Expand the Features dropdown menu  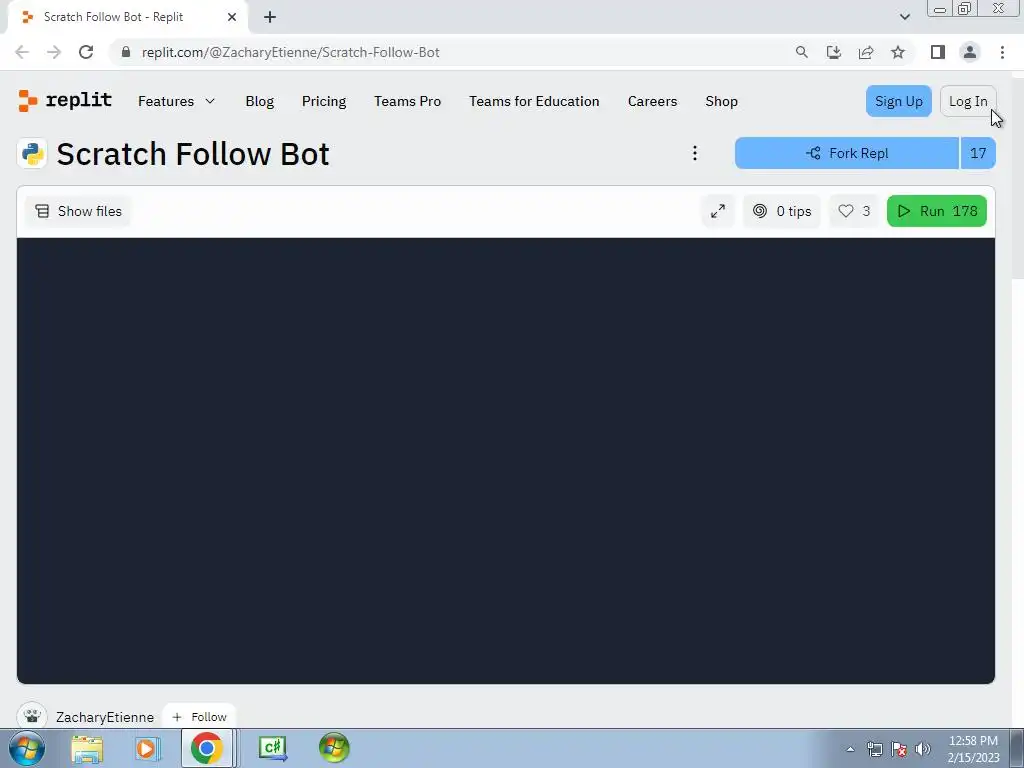(176, 101)
